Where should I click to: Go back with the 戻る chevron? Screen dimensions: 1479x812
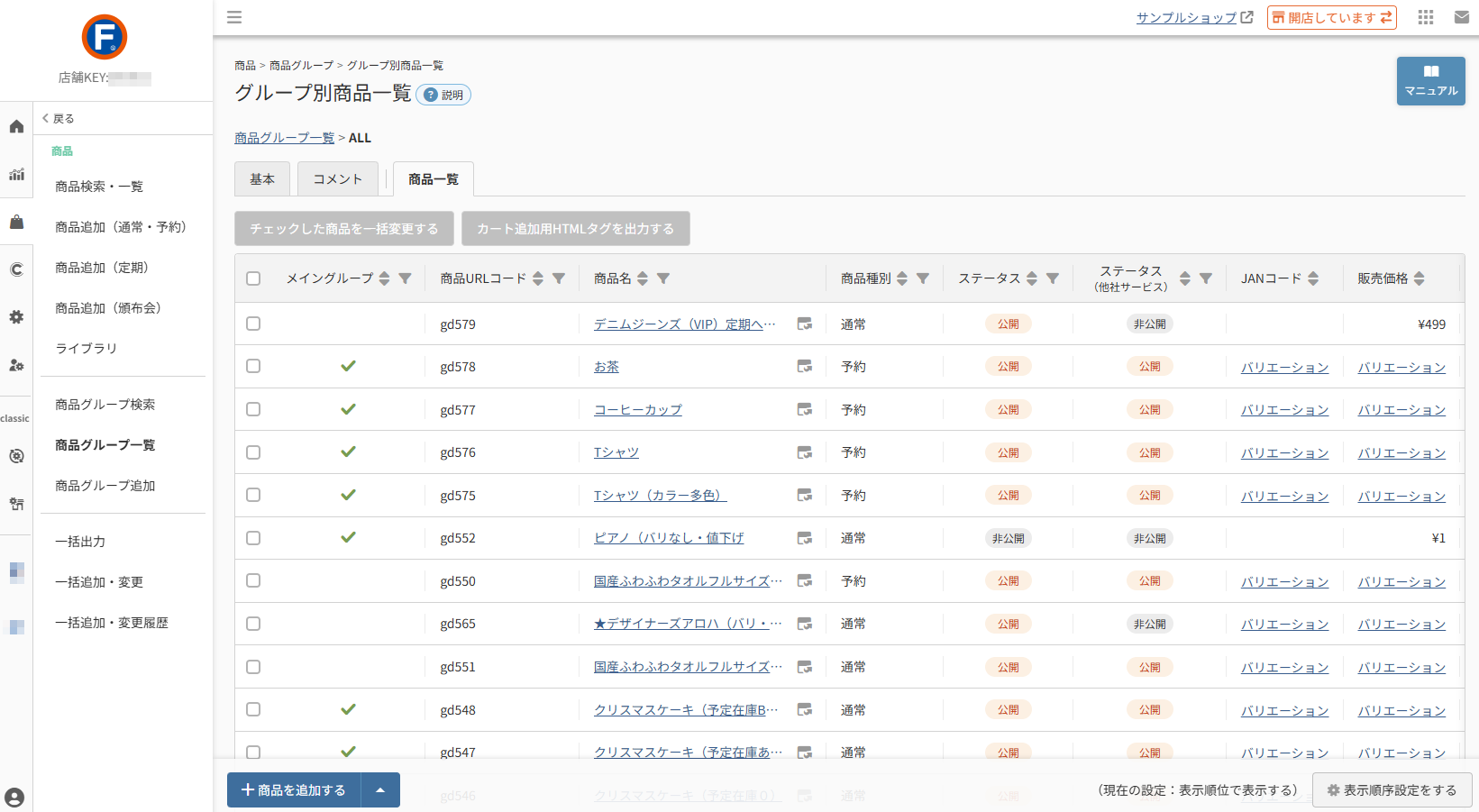tap(59, 118)
